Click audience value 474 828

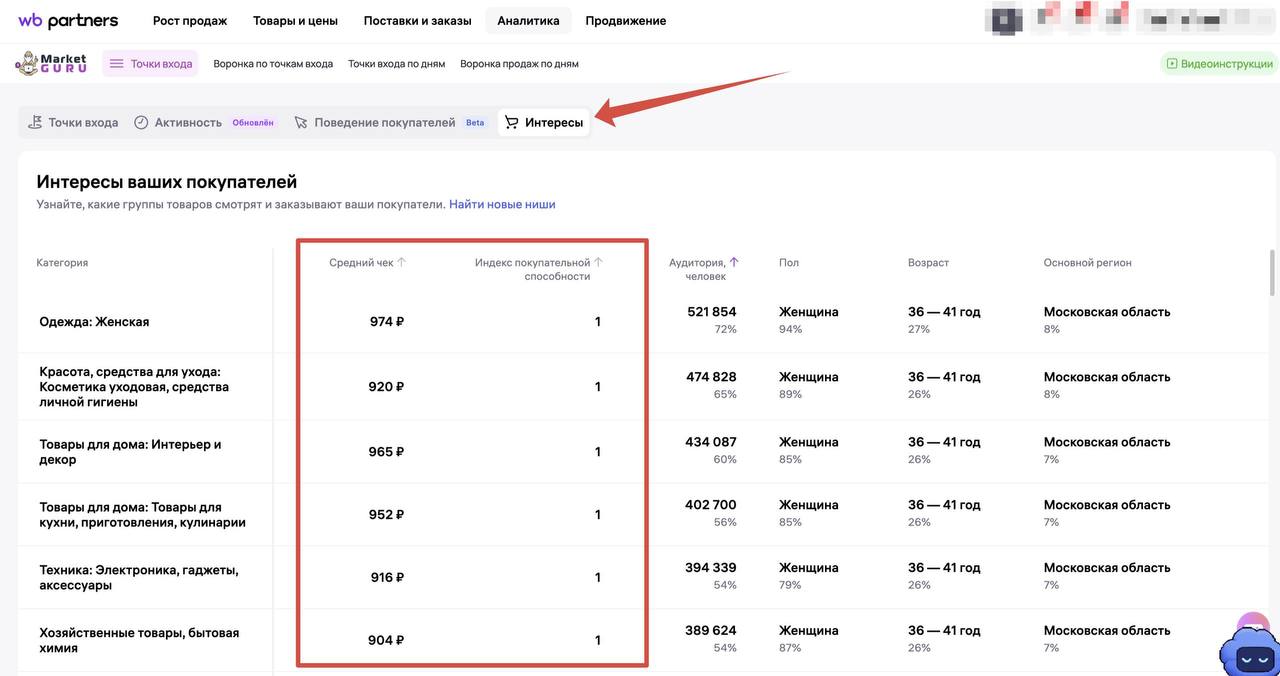[x=712, y=377]
